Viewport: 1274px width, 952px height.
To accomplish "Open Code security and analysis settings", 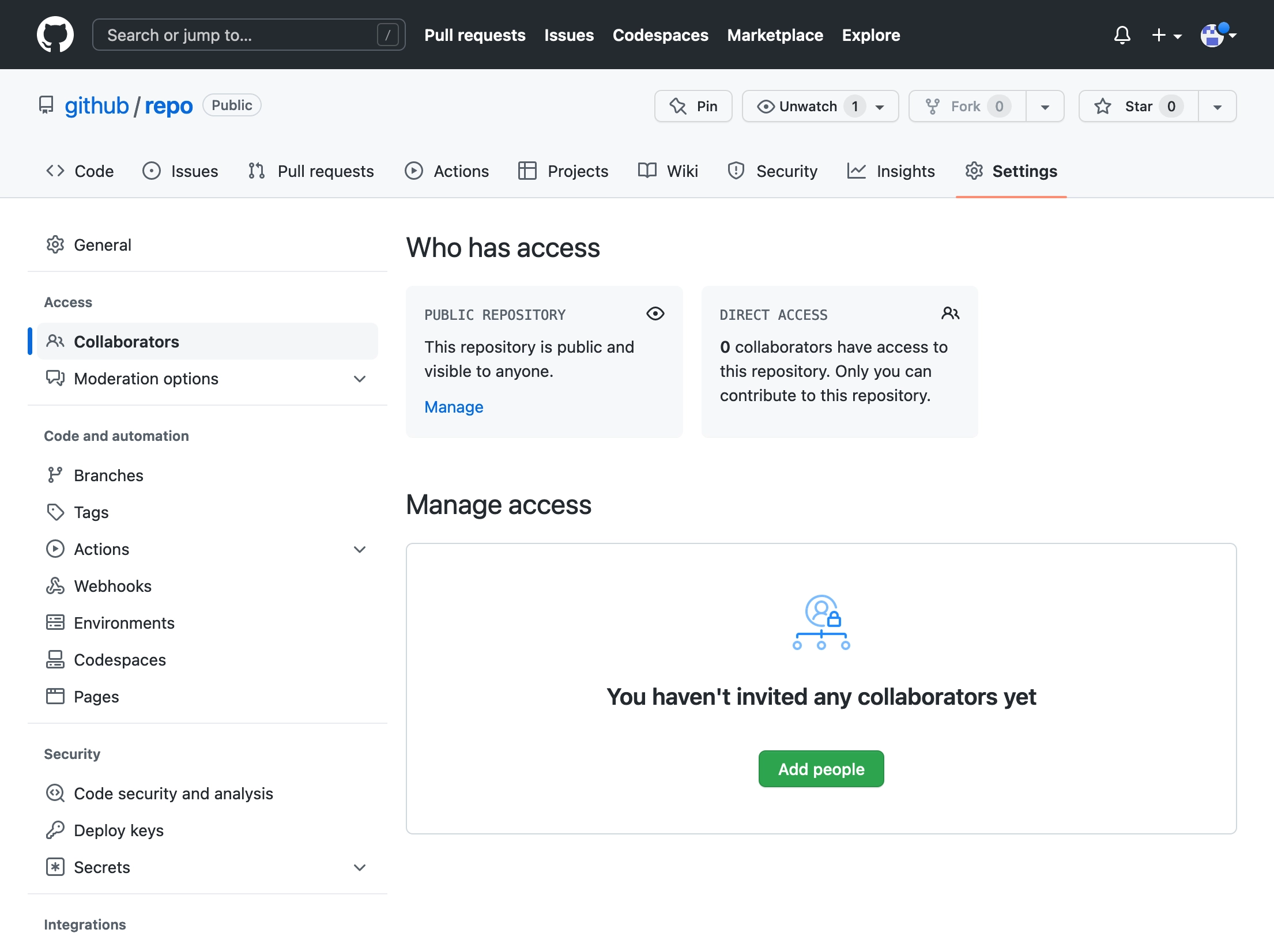I will (x=208, y=794).
